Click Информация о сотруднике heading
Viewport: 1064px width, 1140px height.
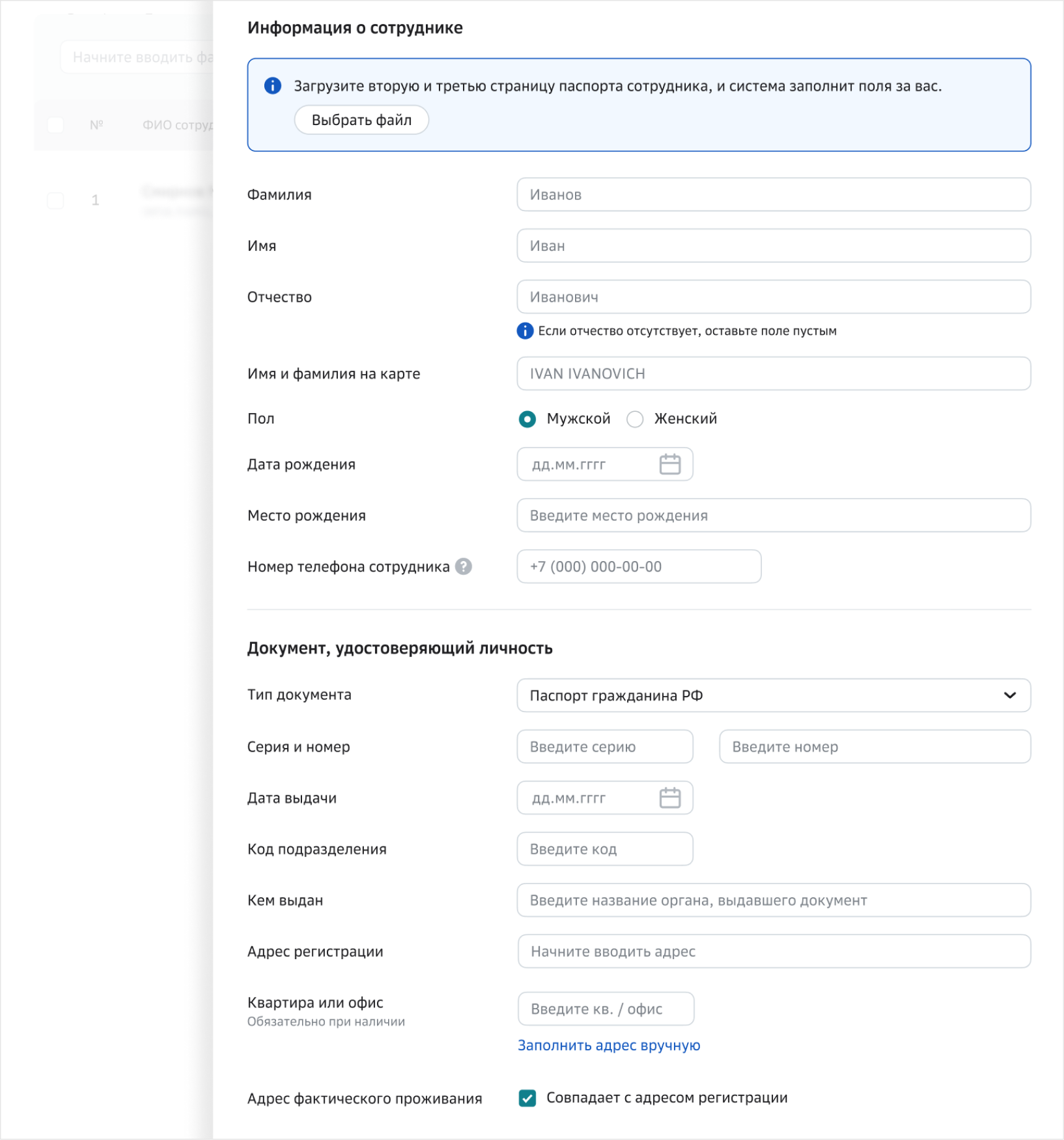point(355,28)
